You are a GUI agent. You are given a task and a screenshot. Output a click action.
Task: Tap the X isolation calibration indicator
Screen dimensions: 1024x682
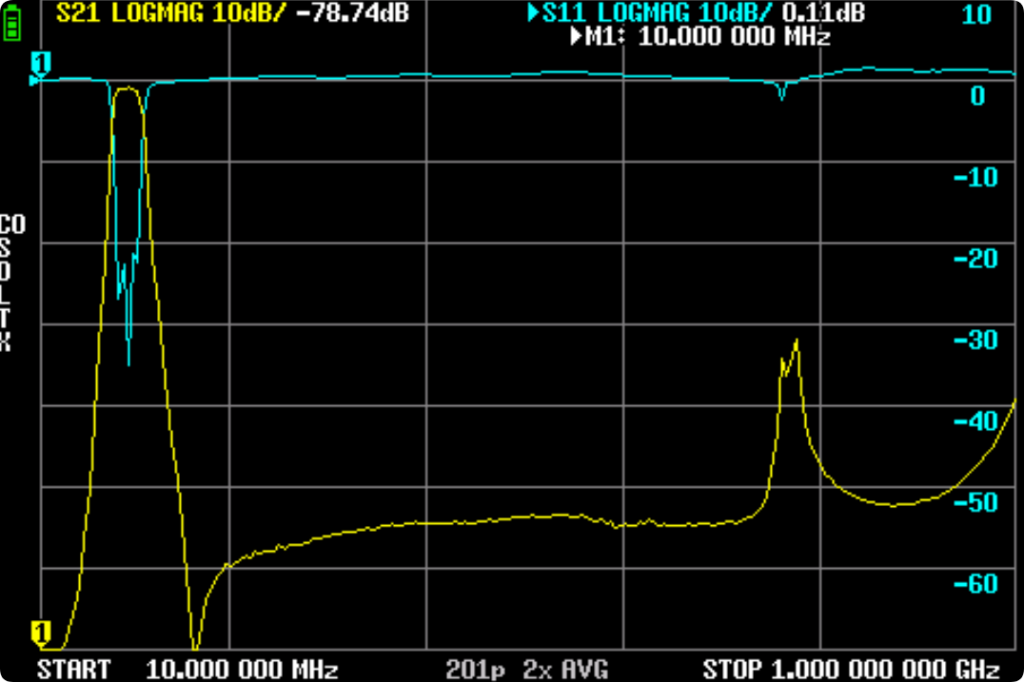coord(6,342)
